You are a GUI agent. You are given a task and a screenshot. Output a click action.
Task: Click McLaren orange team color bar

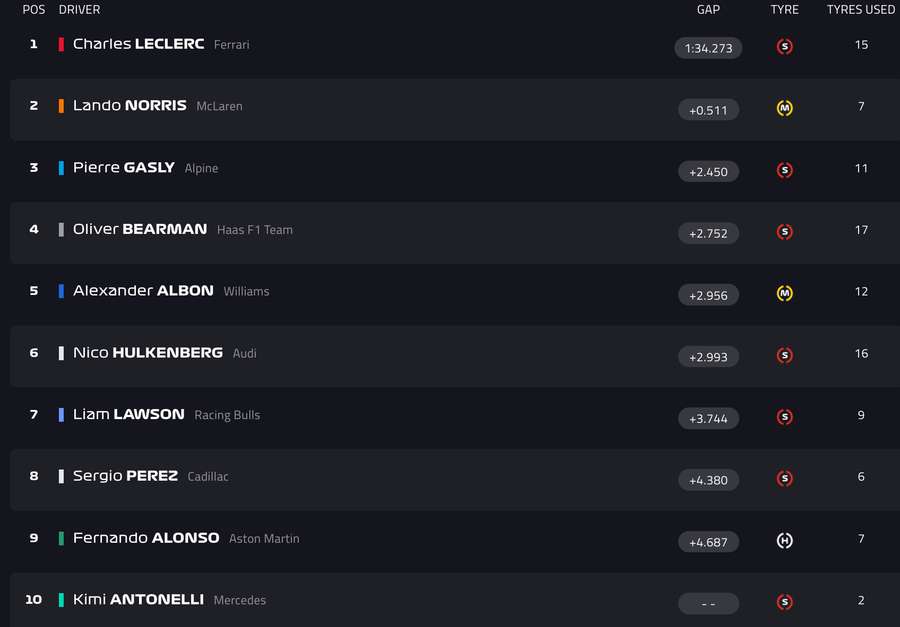click(61, 106)
